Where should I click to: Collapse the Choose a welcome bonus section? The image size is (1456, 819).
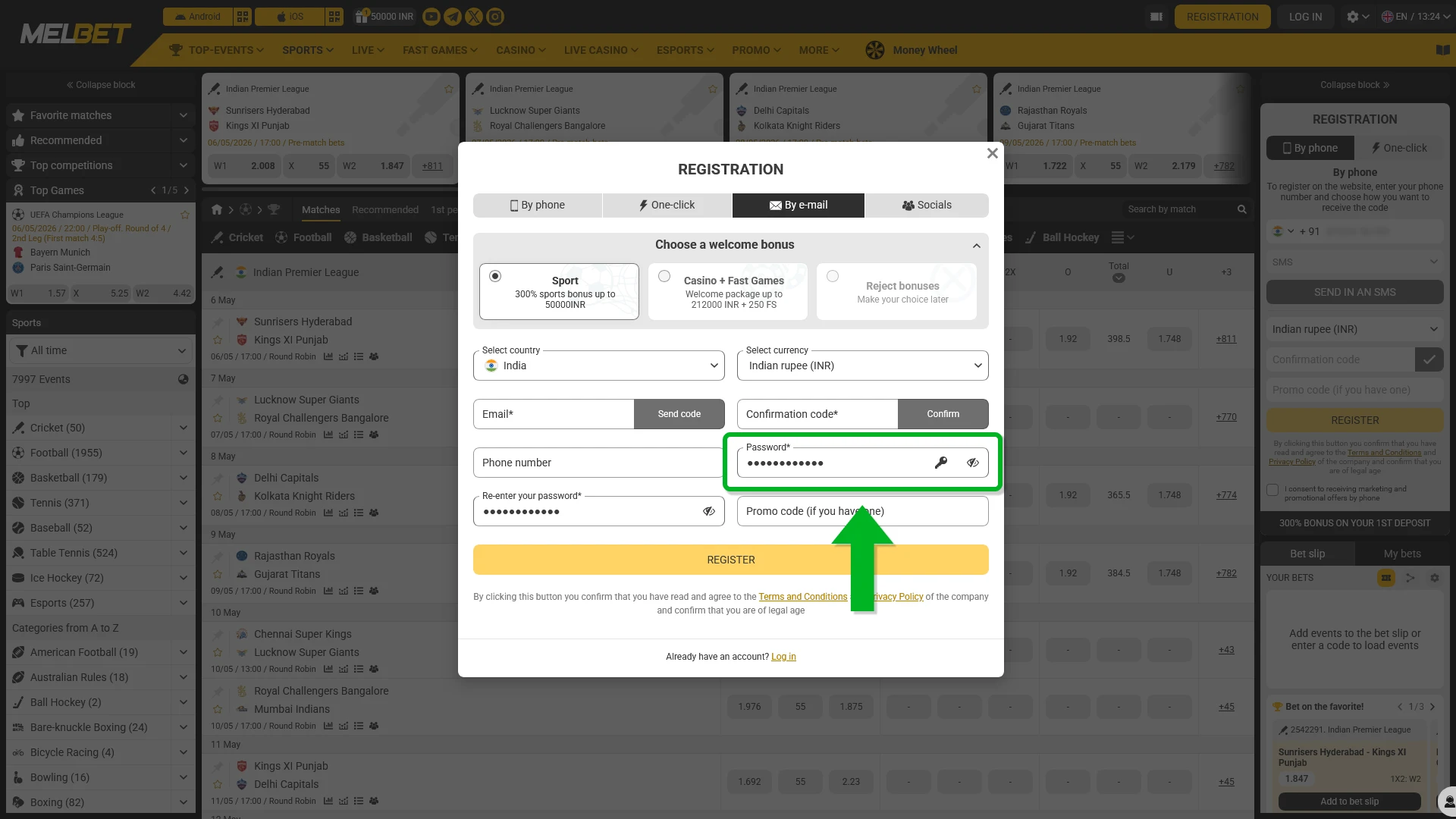click(977, 246)
